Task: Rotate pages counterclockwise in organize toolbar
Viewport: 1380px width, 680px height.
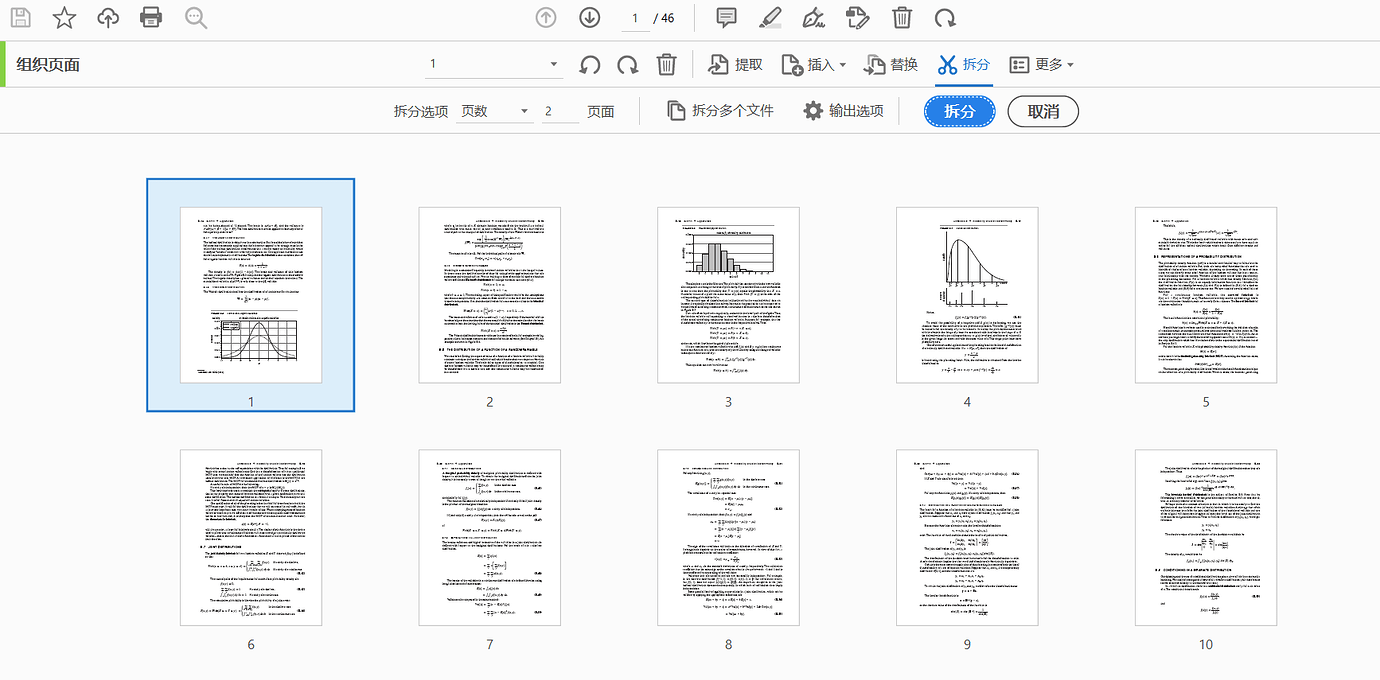Action: pyautogui.click(x=590, y=65)
